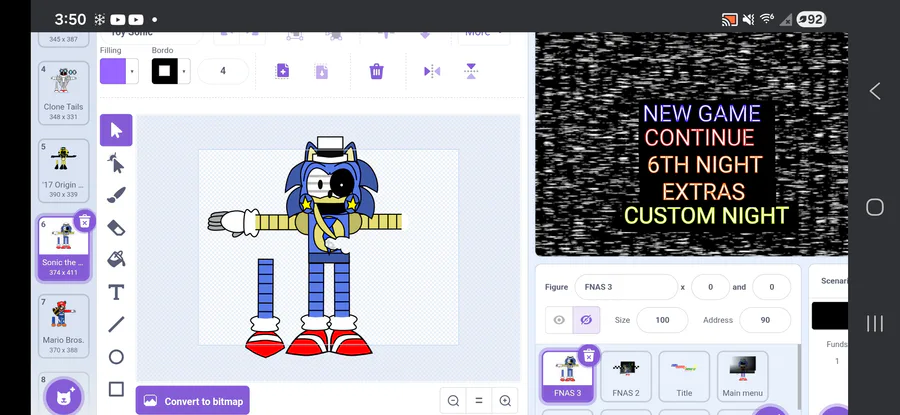900x415 pixels.
Task: Click the Figure name field FNAS 3
Action: pyautogui.click(x=626, y=287)
